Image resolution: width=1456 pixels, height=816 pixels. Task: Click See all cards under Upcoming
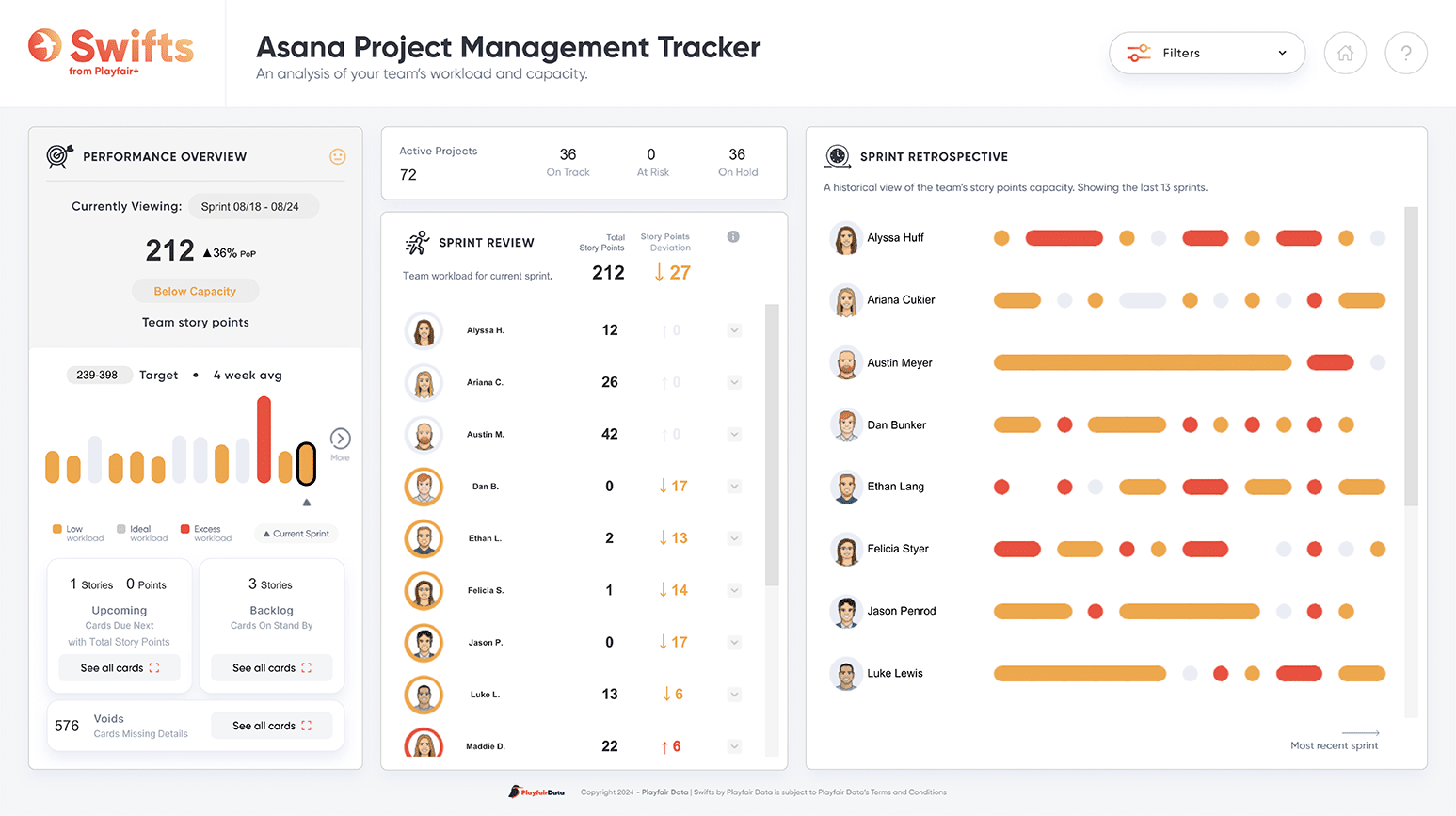tap(120, 668)
